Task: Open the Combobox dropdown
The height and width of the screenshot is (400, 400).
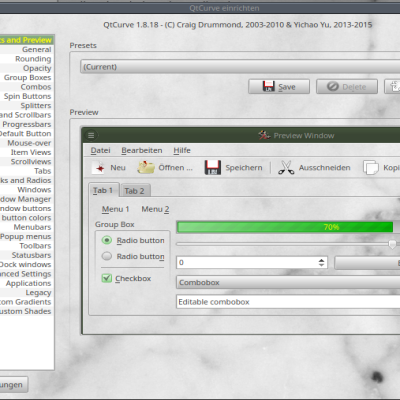Action: 288,283
